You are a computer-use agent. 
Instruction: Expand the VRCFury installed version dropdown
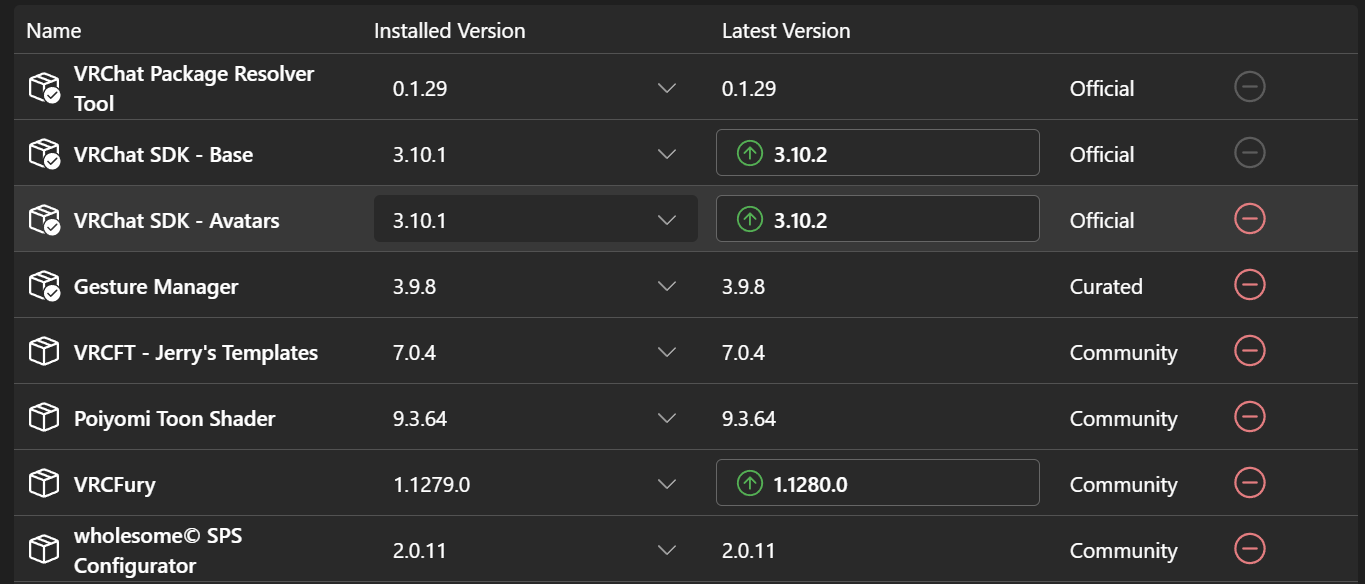pyautogui.click(x=667, y=484)
